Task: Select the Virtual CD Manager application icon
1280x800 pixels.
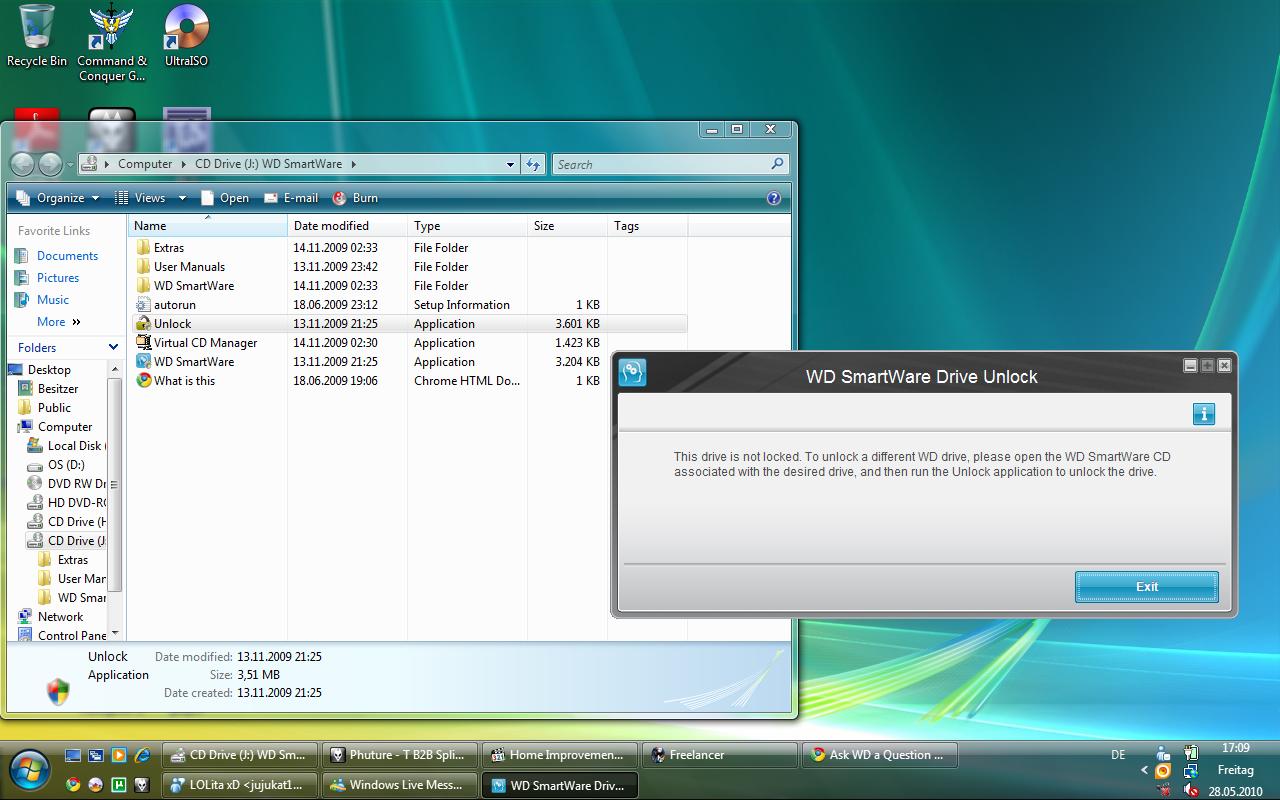Action: tap(143, 343)
